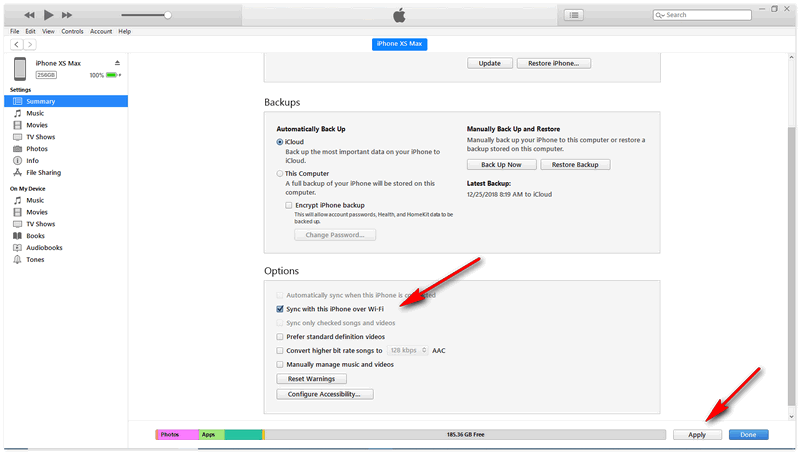This screenshot has width=800, height=454.
Task: Click the Apps segment of storage bar
Action: pyautogui.click(x=211, y=435)
